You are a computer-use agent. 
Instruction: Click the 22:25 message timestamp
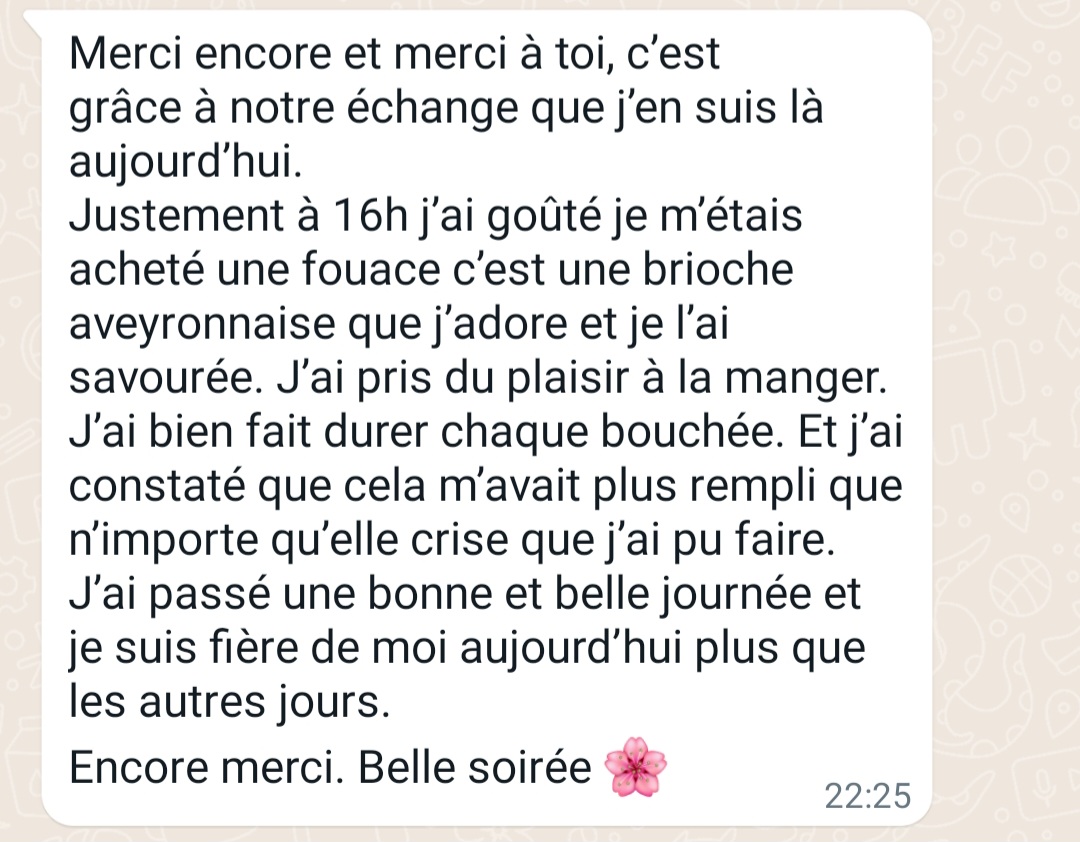pos(868,796)
